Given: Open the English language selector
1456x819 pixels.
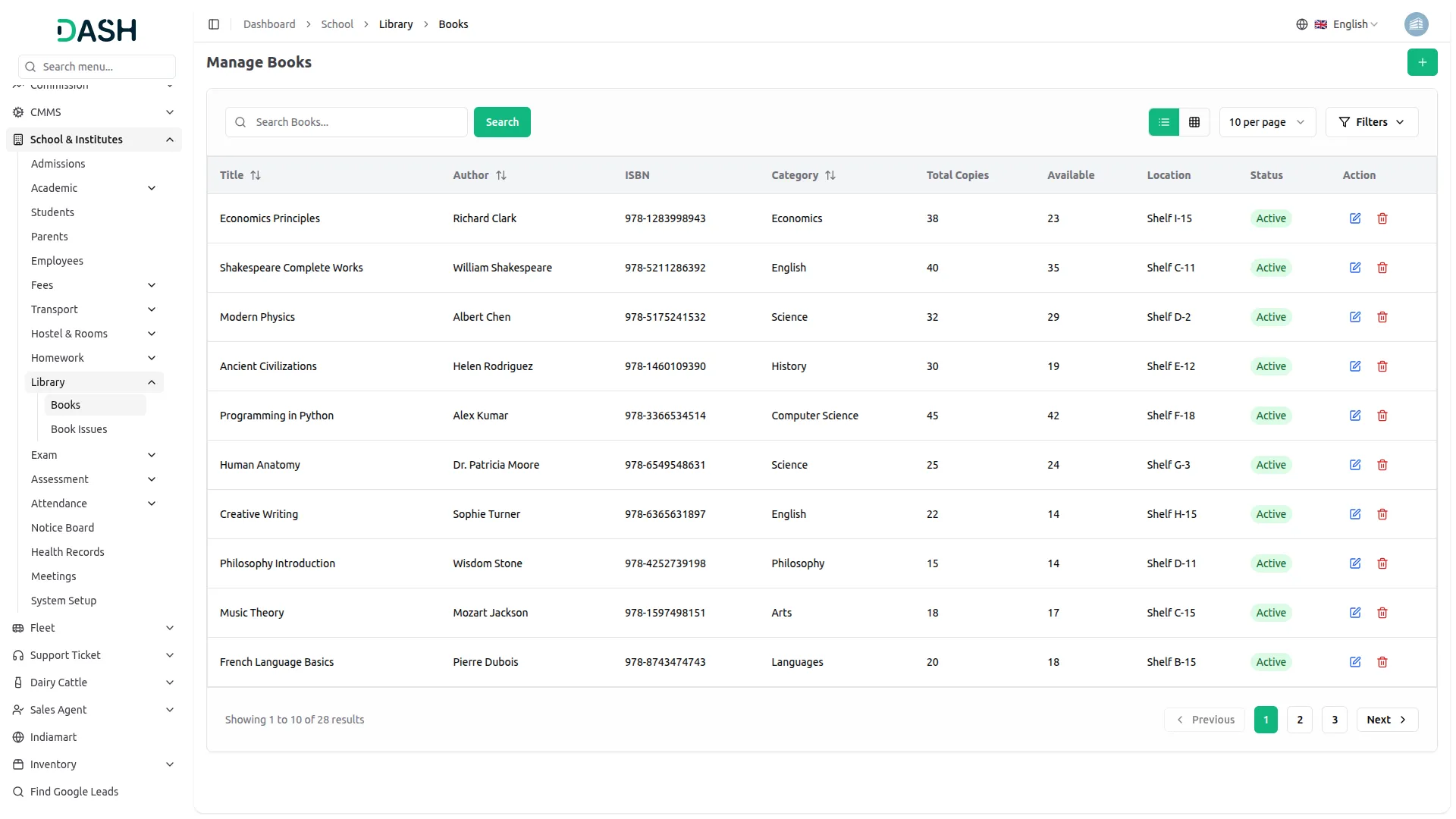Looking at the screenshot, I should (1337, 24).
